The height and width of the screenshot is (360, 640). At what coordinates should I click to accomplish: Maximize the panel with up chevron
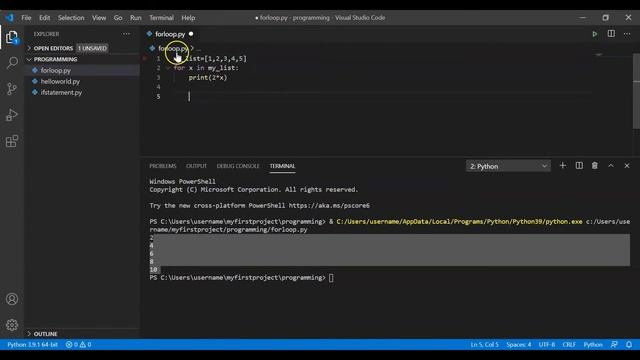[611, 166]
